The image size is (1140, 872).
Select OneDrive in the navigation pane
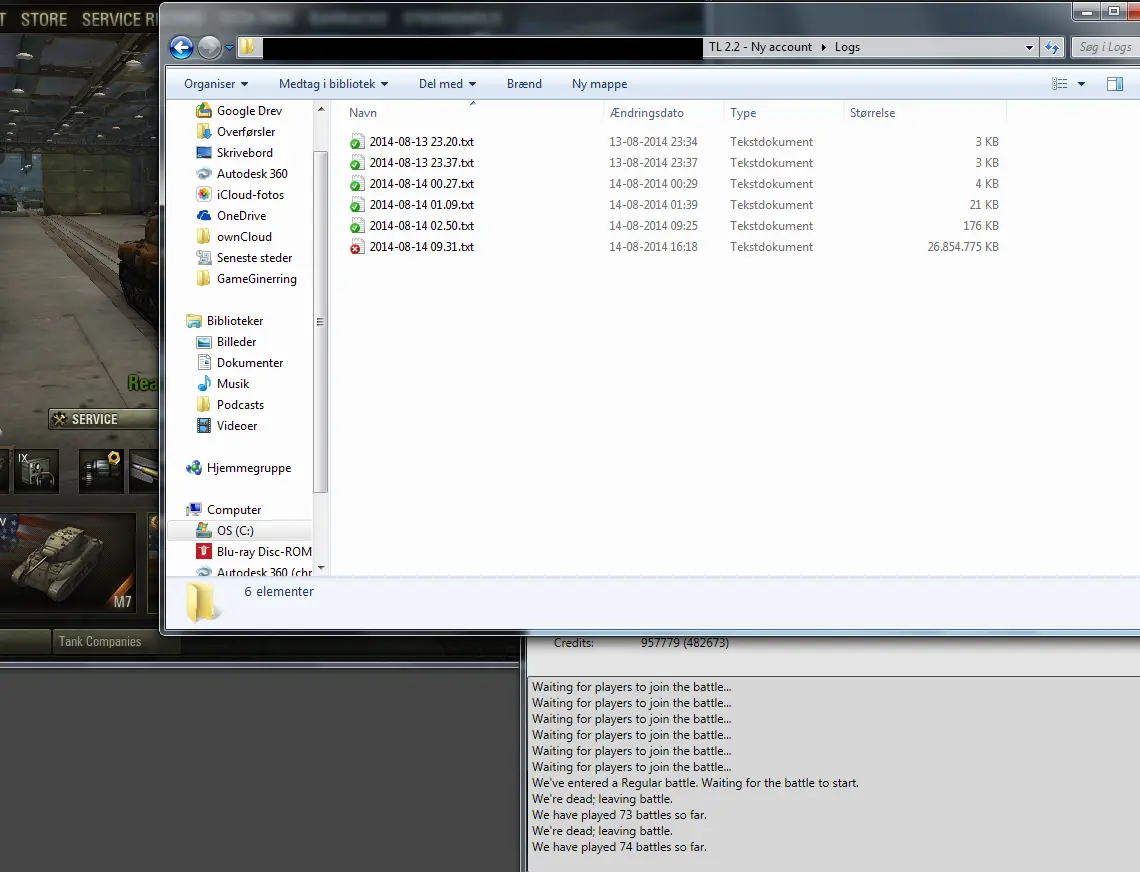click(241, 216)
